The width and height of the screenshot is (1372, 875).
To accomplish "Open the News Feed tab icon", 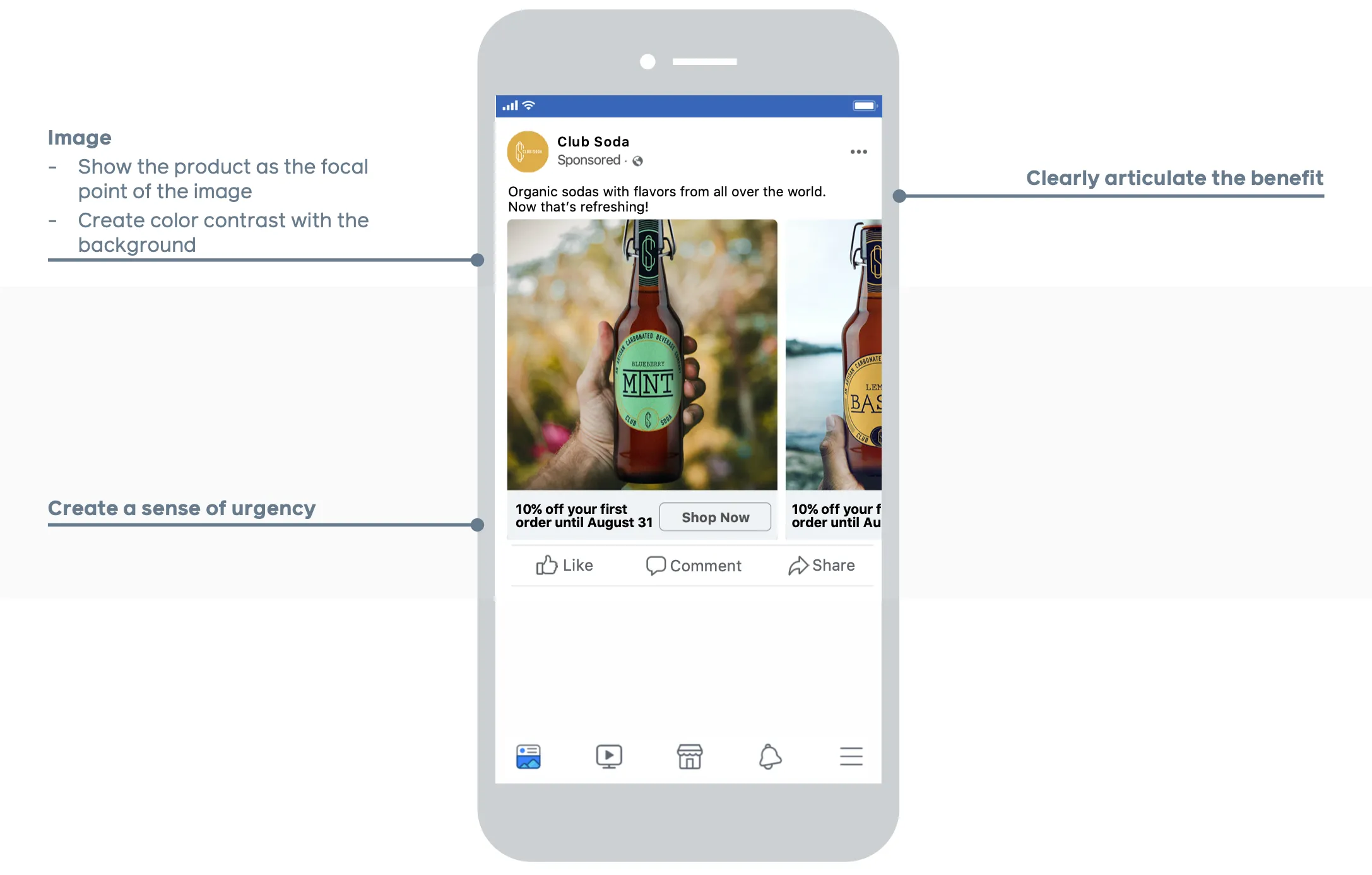I will click(528, 756).
